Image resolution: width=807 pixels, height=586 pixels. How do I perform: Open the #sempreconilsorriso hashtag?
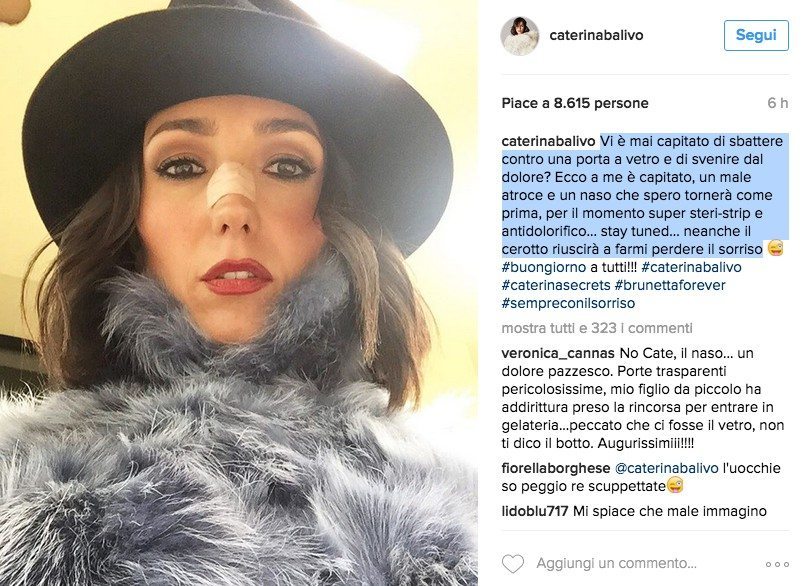click(x=568, y=303)
